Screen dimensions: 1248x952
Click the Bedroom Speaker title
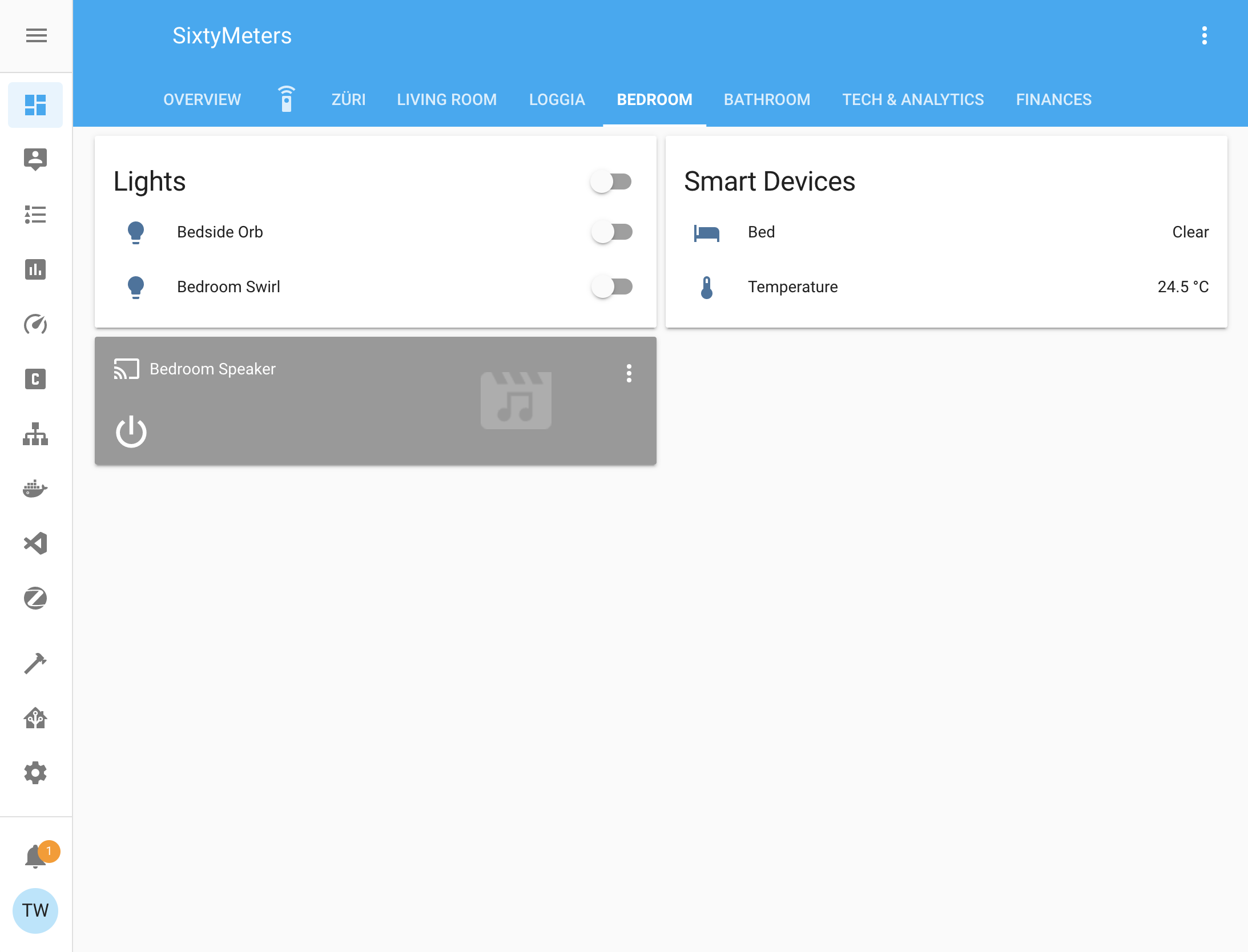click(212, 369)
